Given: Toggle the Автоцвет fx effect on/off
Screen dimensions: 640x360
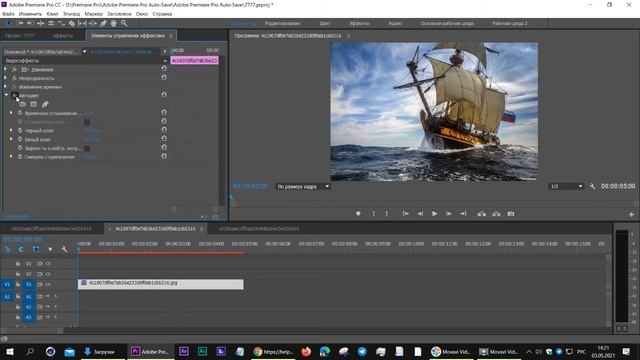Looking at the screenshot, I should pyautogui.click(x=15, y=96).
